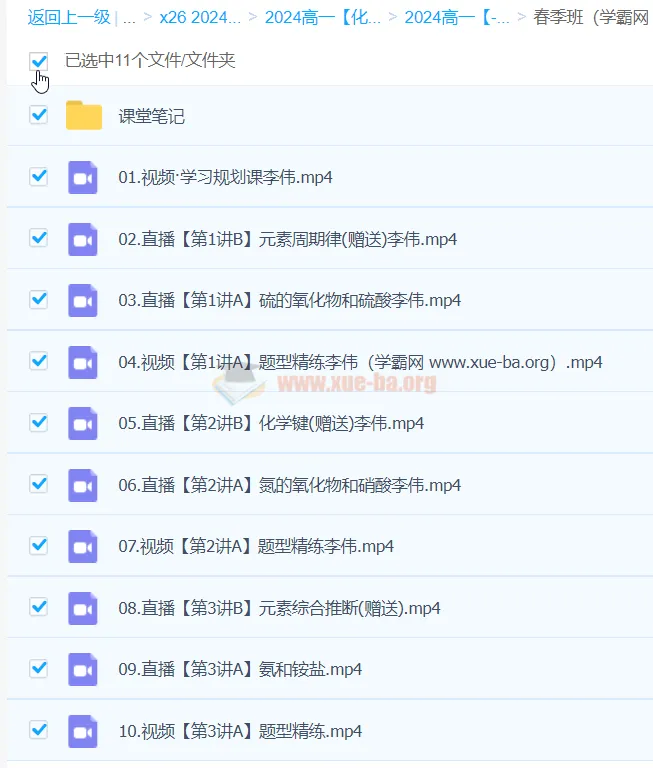Image resolution: width=653 pixels, height=768 pixels.
Task: Click video icon for 06.直播 氮的氧化物和硝酸
Action: [83, 485]
